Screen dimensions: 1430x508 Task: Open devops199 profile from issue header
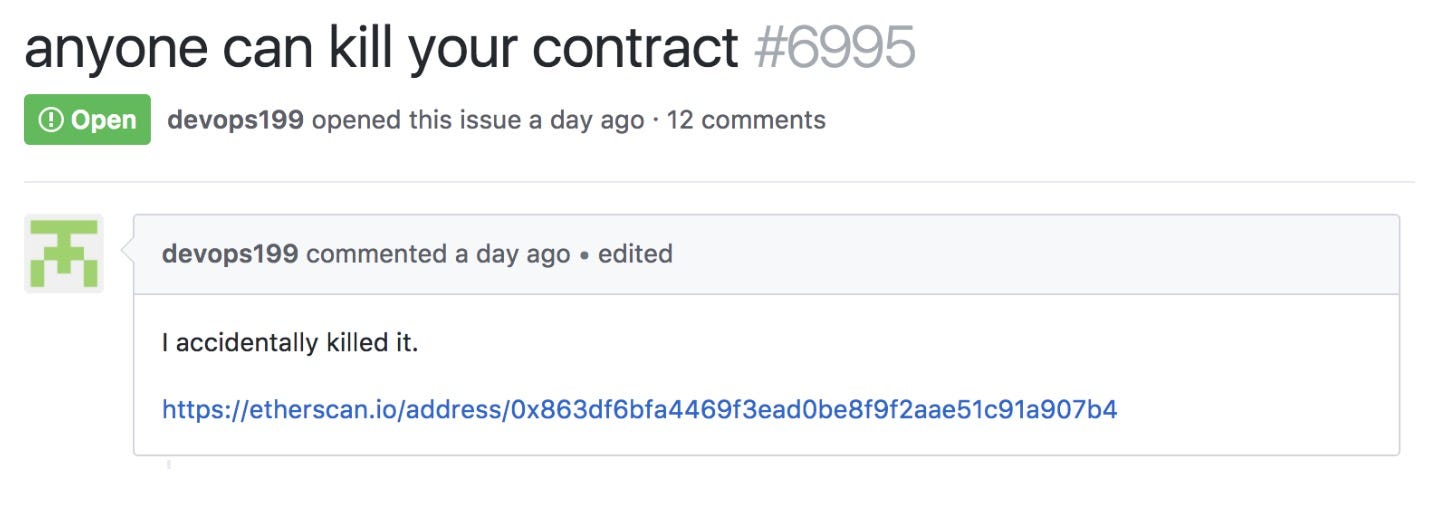point(235,120)
